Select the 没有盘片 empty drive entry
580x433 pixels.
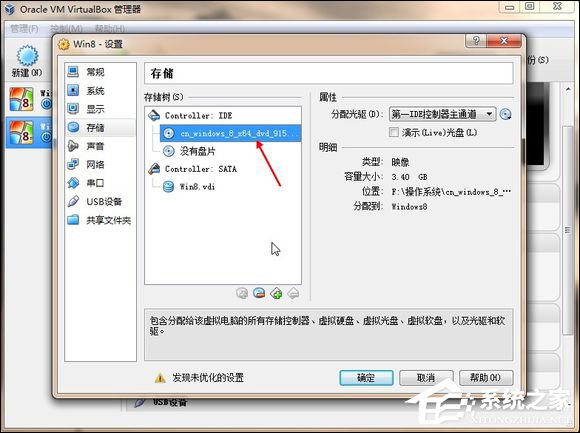tap(198, 151)
